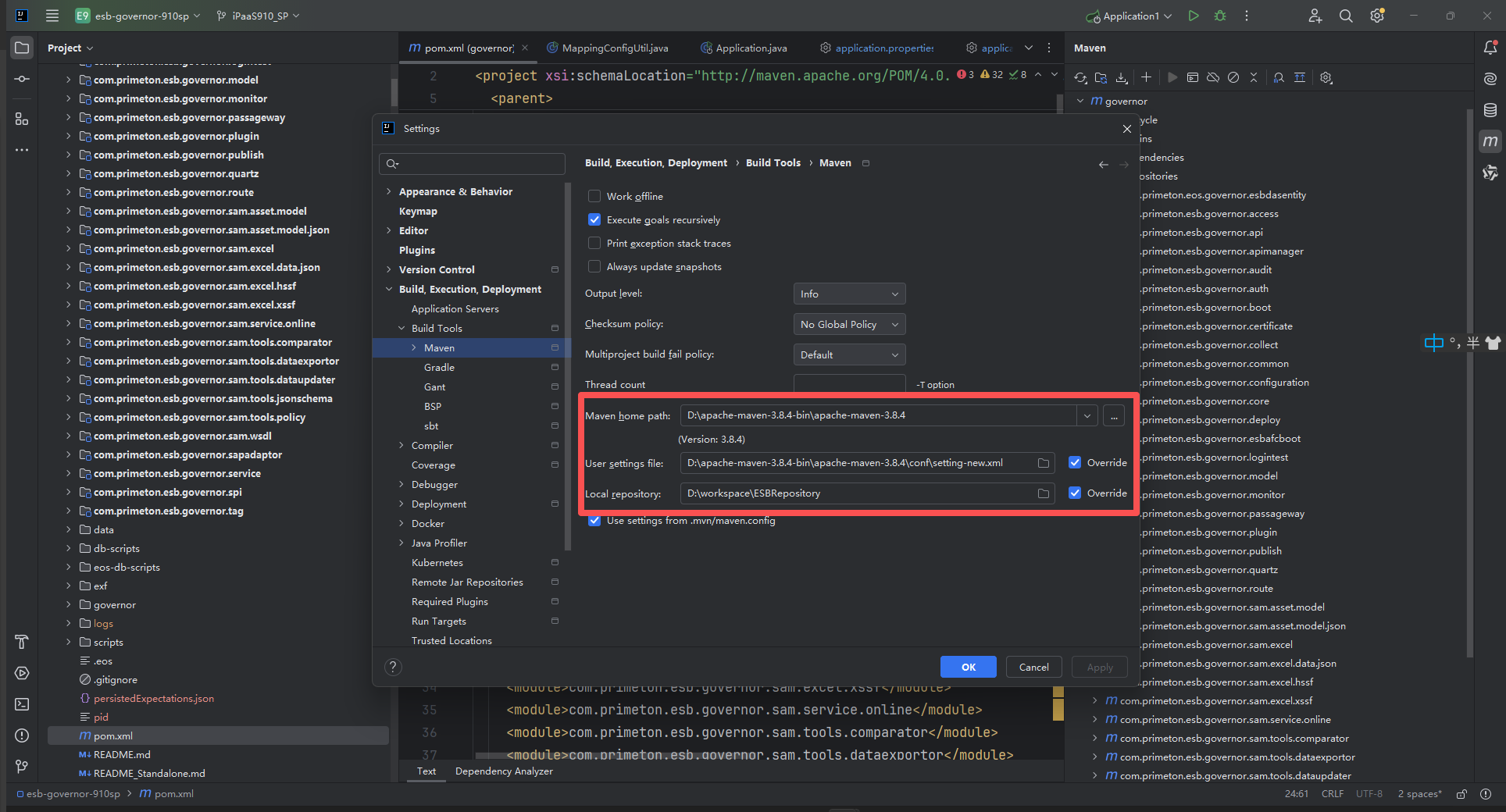
Task: Open Search Everywhere magnifier icon
Action: click(1346, 16)
